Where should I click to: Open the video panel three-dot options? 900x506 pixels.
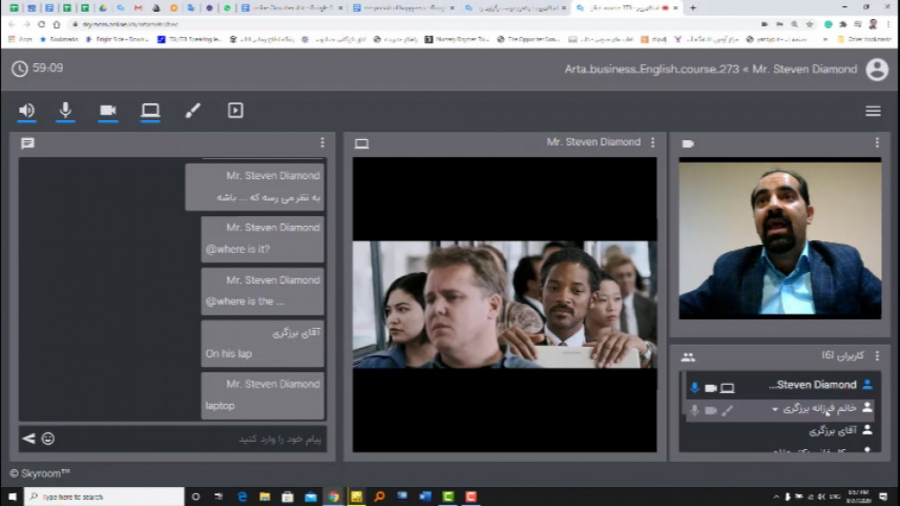tap(877, 142)
